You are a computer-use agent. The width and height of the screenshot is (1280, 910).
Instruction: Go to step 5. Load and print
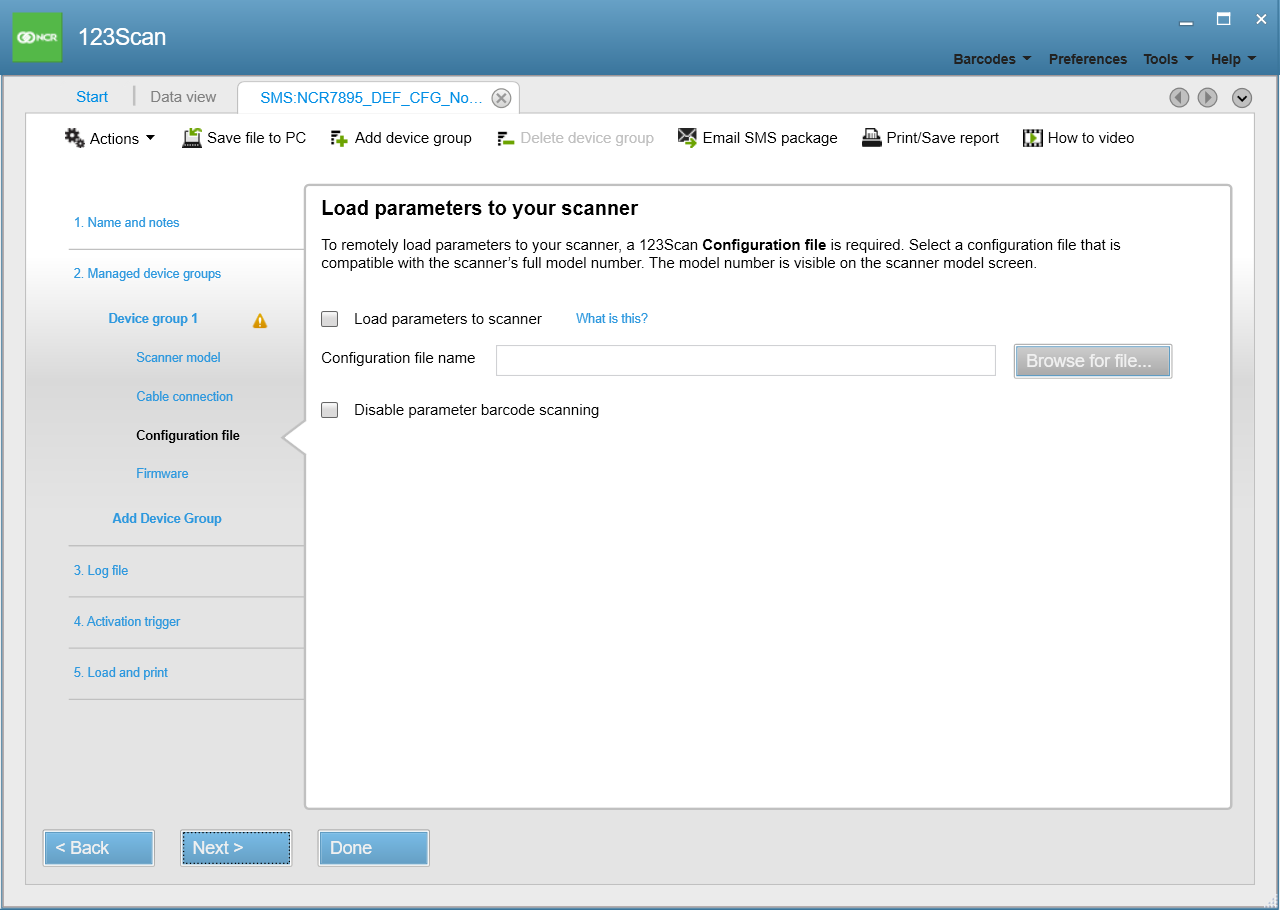click(x=121, y=673)
